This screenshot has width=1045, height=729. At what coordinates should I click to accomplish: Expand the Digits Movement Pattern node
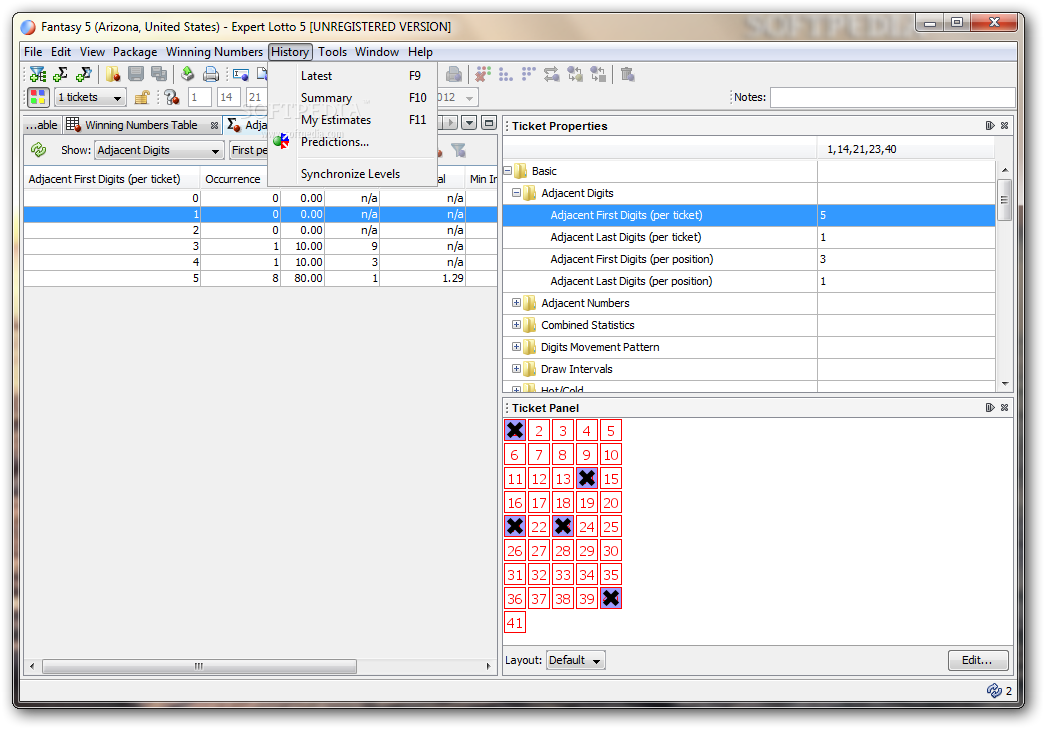pyautogui.click(x=516, y=347)
